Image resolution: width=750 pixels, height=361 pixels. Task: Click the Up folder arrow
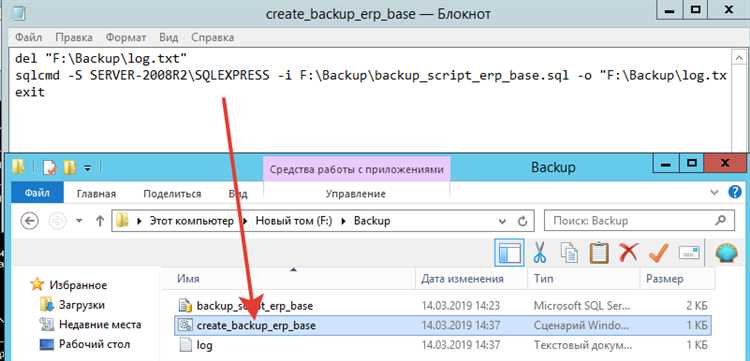coord(100,221)
